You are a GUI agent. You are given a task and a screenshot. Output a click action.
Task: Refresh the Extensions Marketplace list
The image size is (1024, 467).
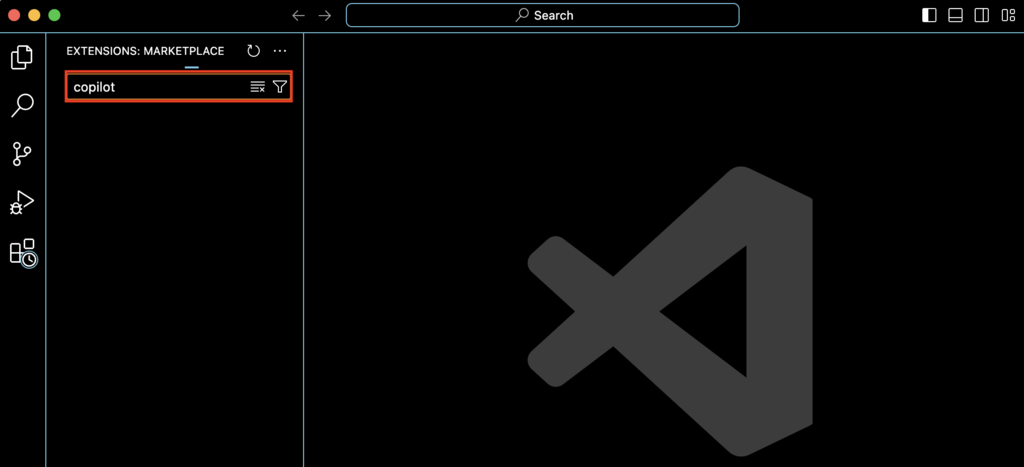coord(253,51)
